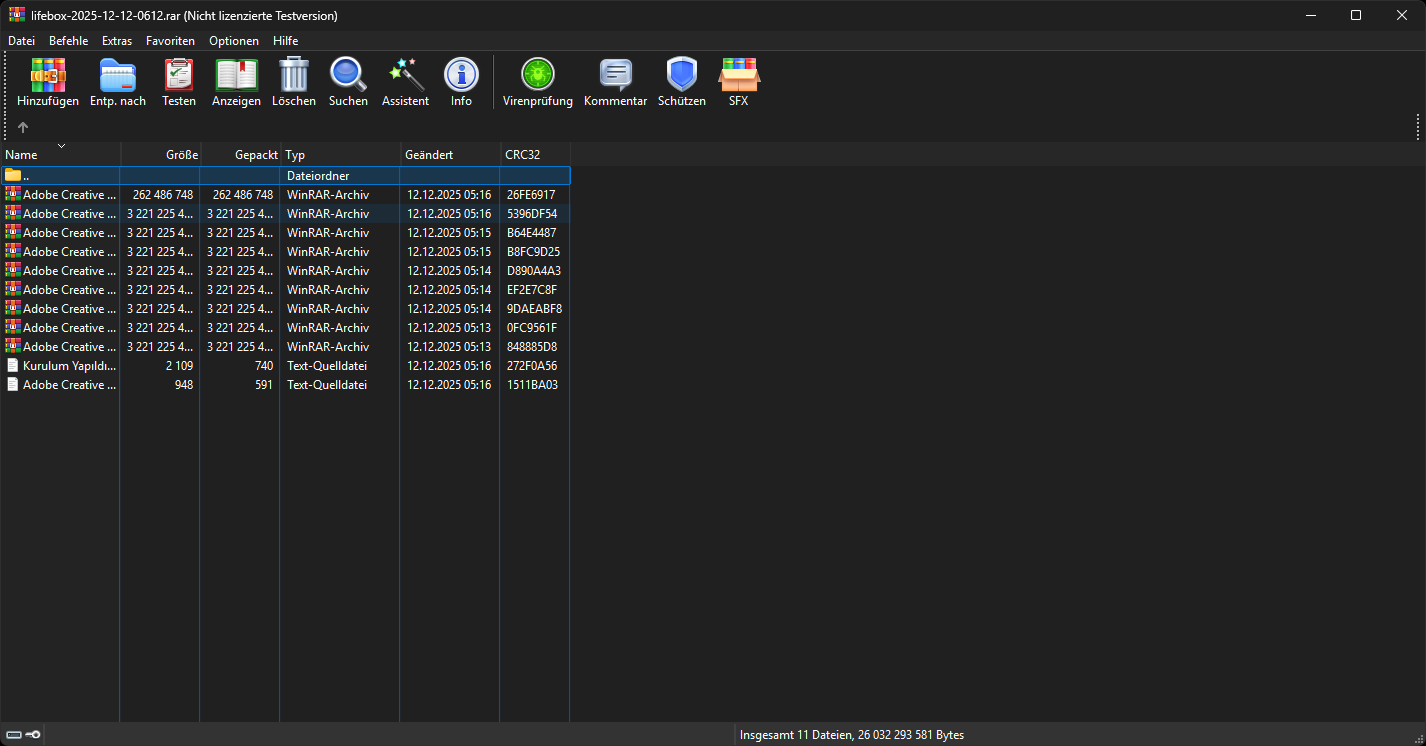Click the size value 948
This screenshot has height=746, width=1426.
click(184, 385)
